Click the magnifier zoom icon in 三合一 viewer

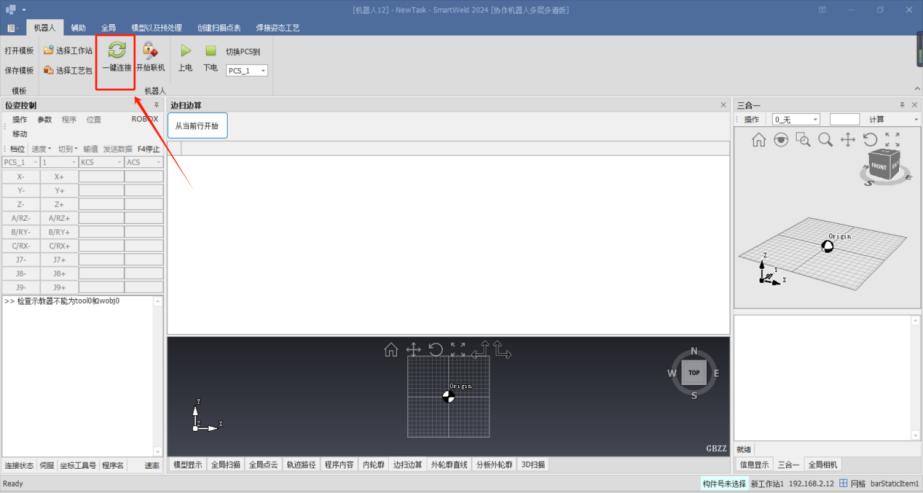tap(825, 140)
